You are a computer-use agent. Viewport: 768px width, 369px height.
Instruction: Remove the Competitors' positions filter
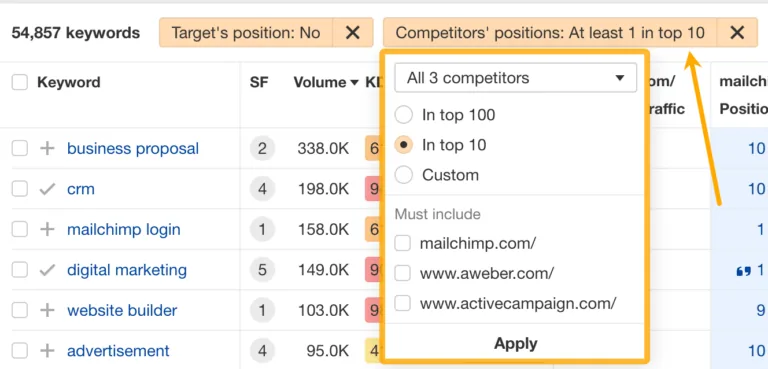(737, 33)
